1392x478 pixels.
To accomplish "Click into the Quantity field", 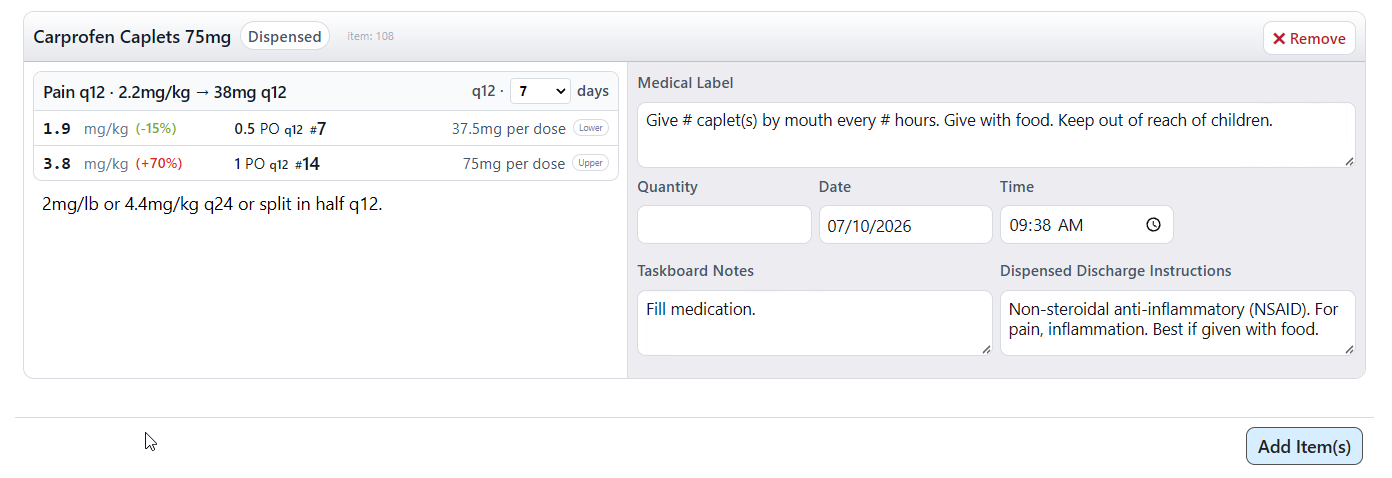I will coord(724,225).
